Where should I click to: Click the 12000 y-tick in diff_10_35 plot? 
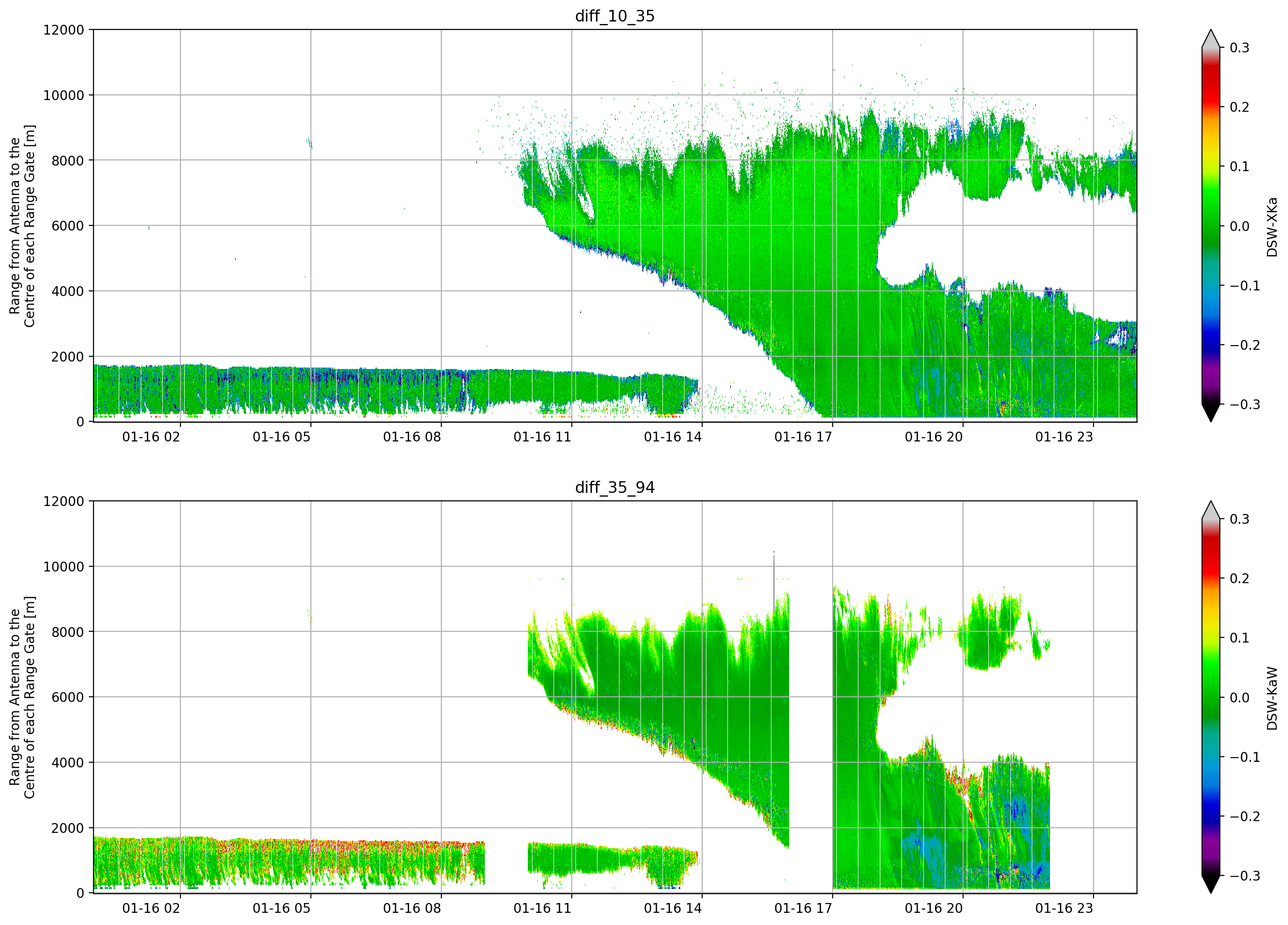[64, 30]
